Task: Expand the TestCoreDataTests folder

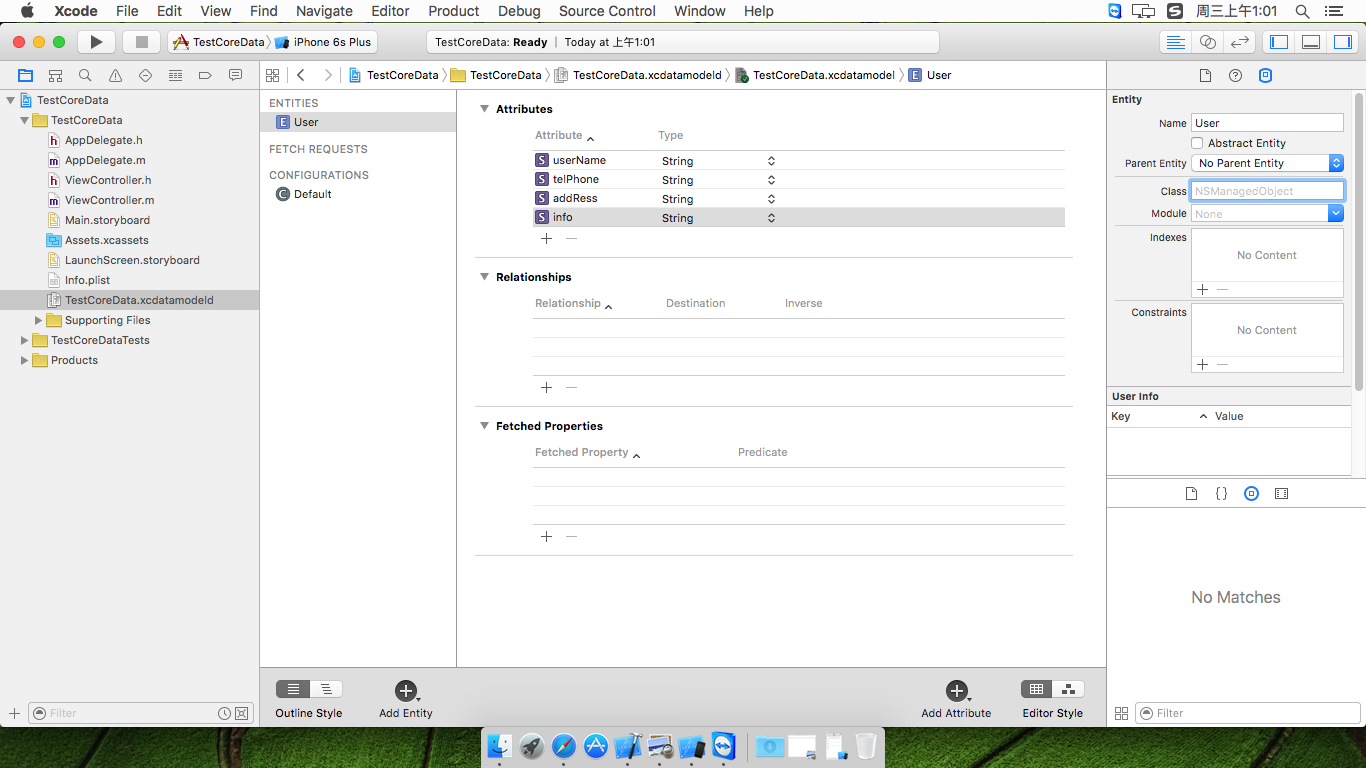Action: [x=24, y=340]
